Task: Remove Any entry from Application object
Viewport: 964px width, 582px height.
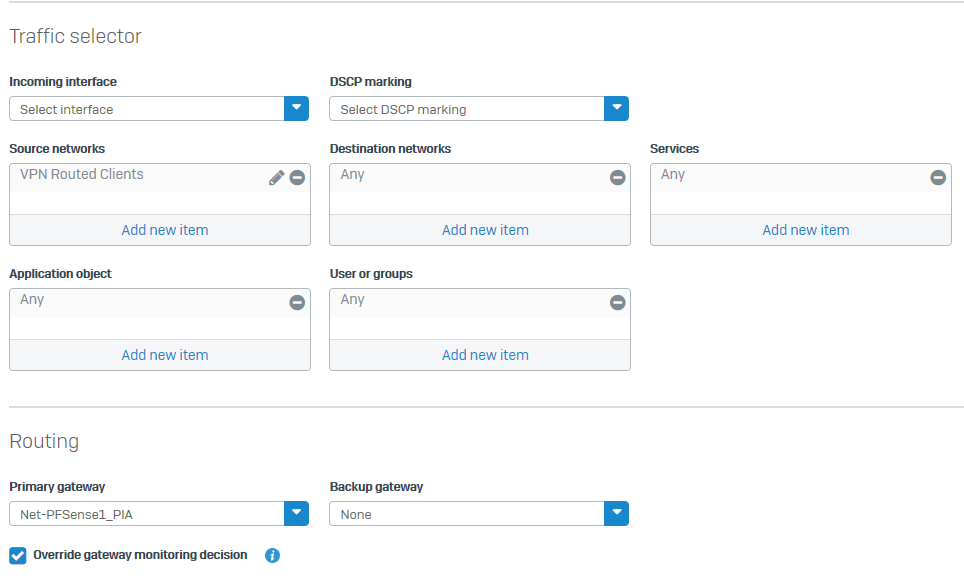Action: (297, 302)
